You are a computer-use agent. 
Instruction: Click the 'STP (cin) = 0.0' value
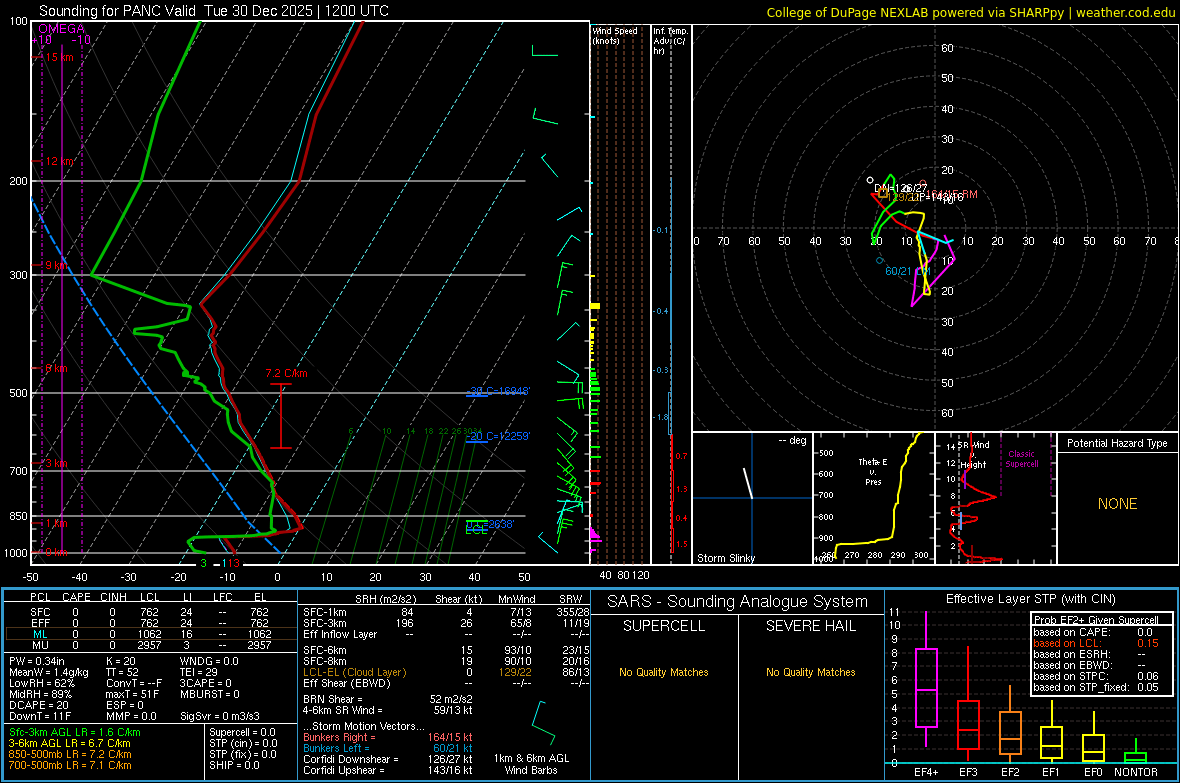click(243, 743)
